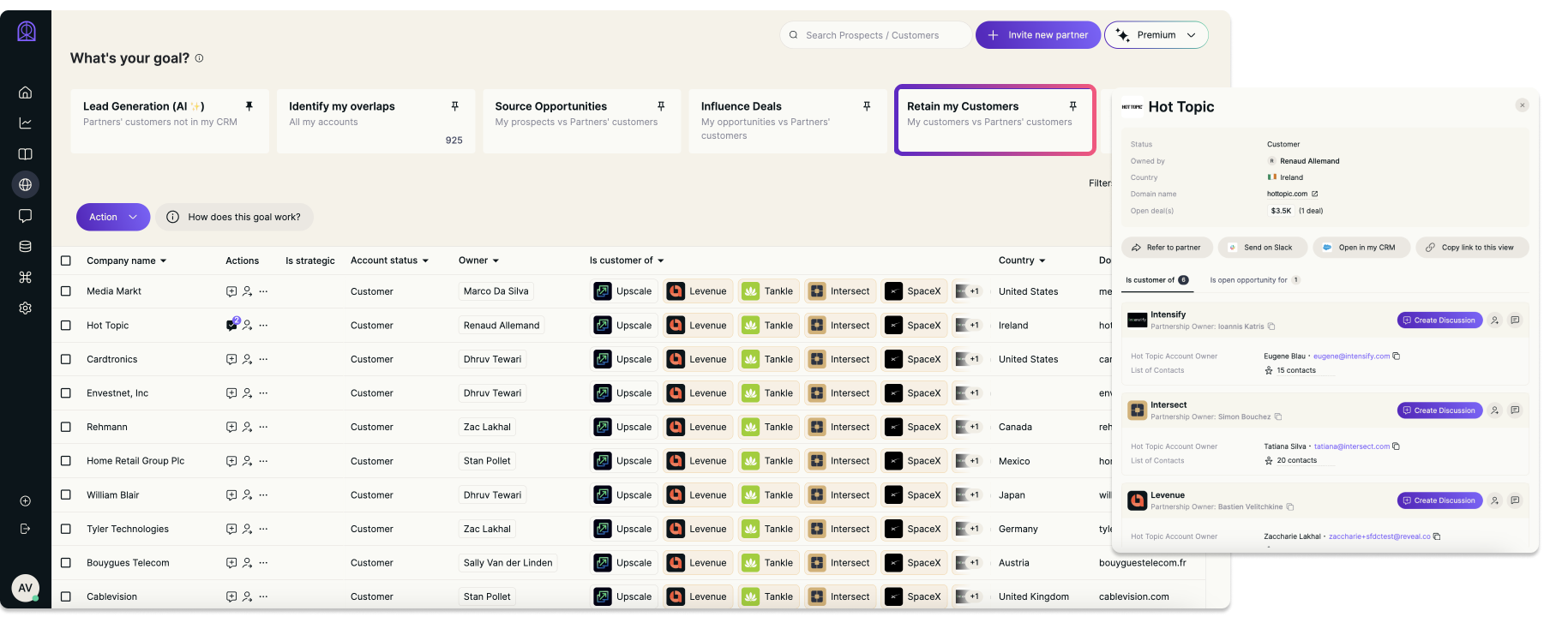Click the info icon beside What's your goal?

[200, 58]
